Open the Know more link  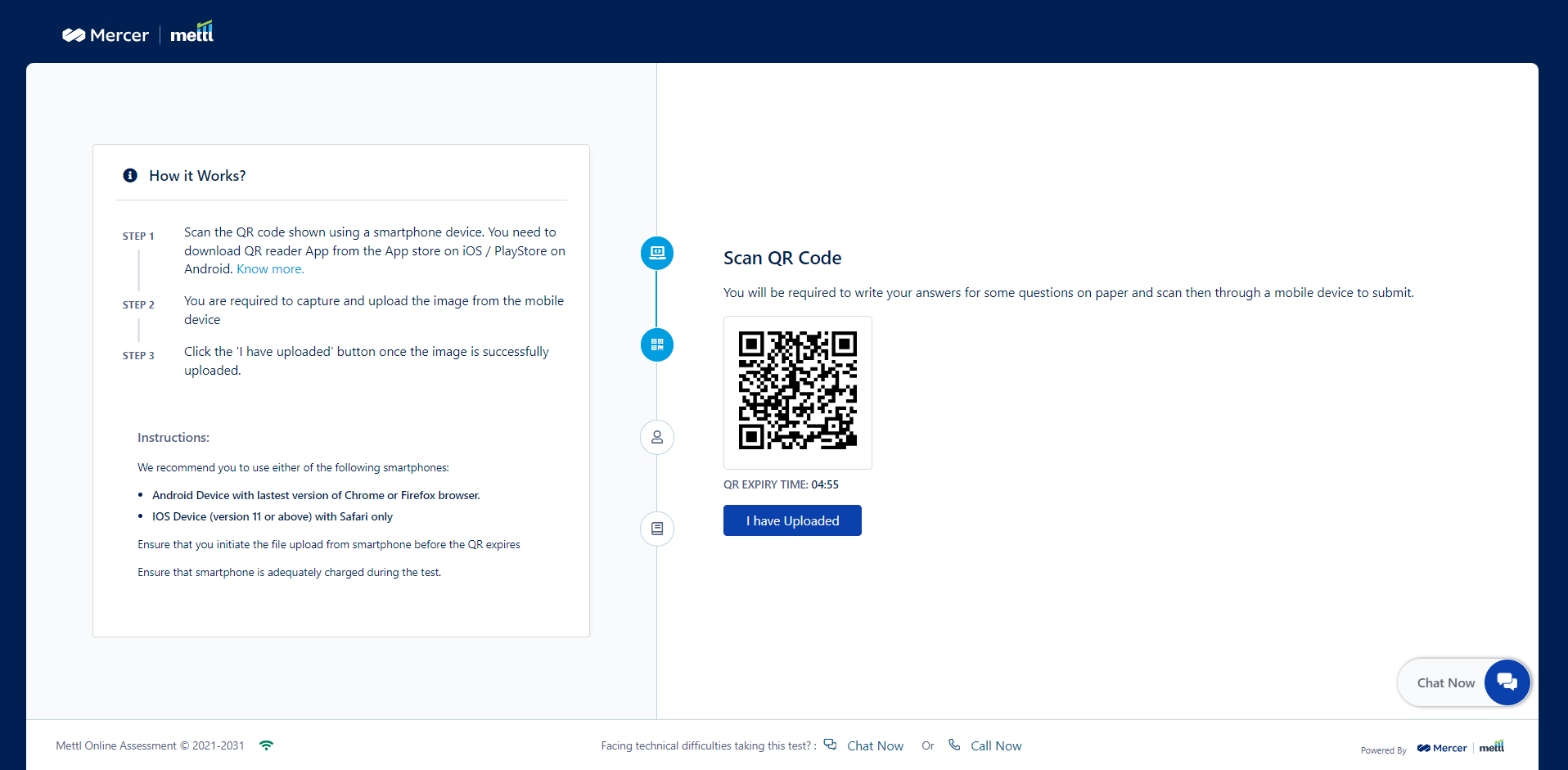click(x=270, y=269)
